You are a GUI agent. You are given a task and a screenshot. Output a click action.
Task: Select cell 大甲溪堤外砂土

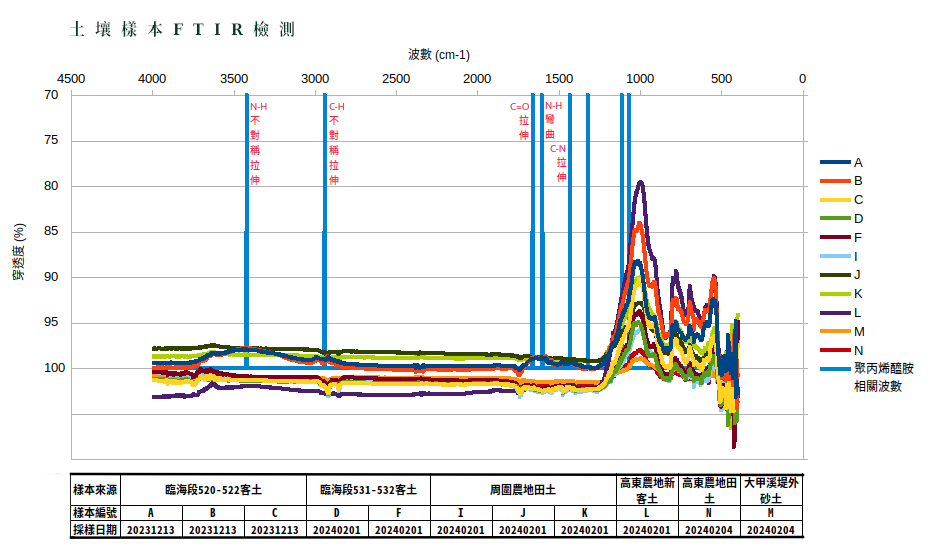coord(771,490)
